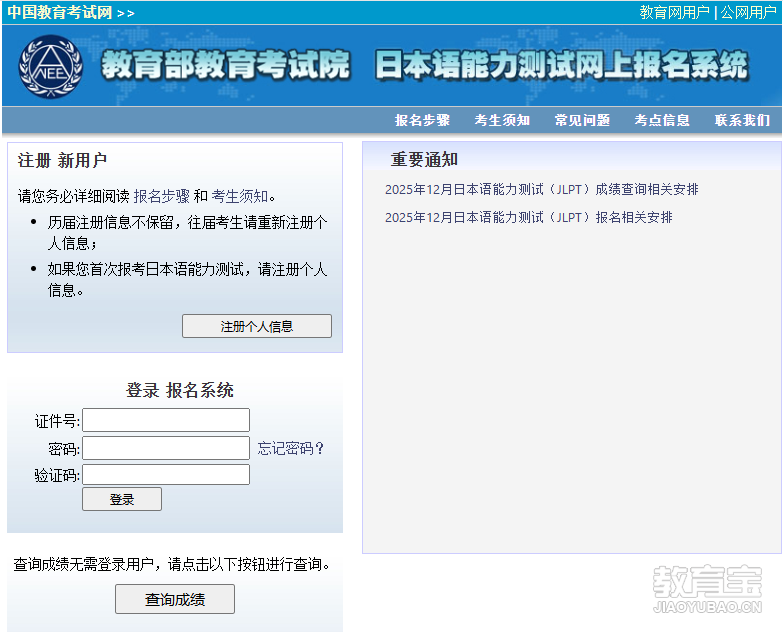Open the 考生须知 navigation menu item
The image size is (783, 636).
(x=502, y=120)
